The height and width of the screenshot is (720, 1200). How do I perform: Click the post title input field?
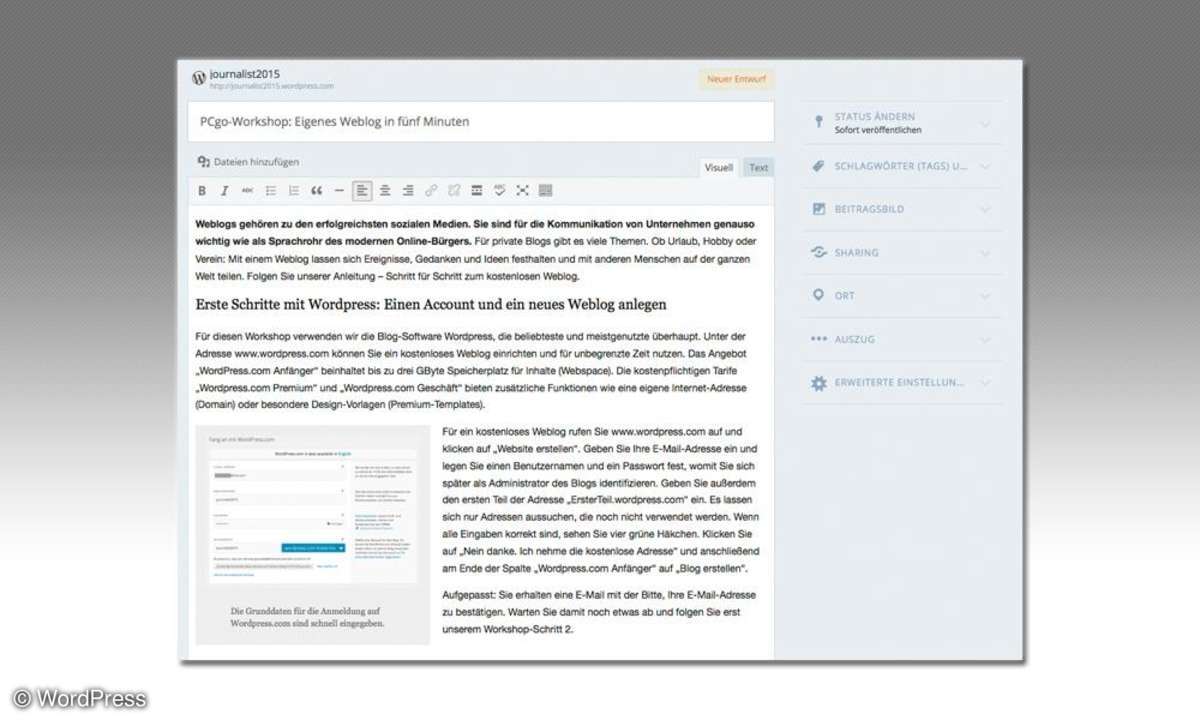(480, 121)
